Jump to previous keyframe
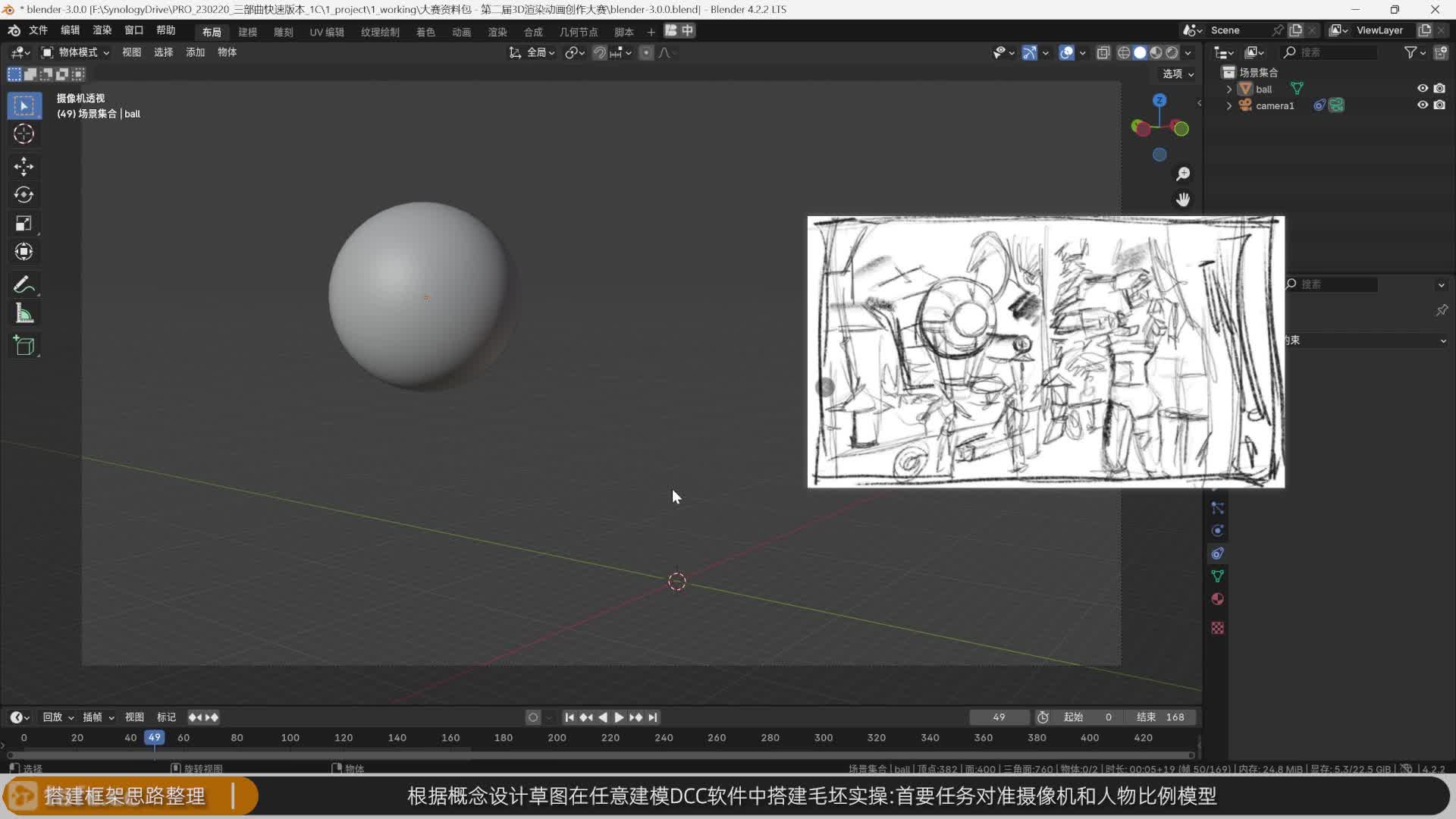The width and height of the screenshot is (1456, 819). [586, 717]
